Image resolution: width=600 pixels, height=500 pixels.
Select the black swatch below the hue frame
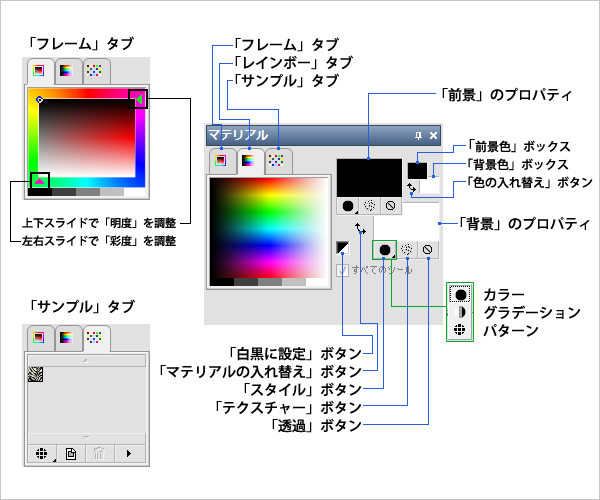[x=40, y=192]
